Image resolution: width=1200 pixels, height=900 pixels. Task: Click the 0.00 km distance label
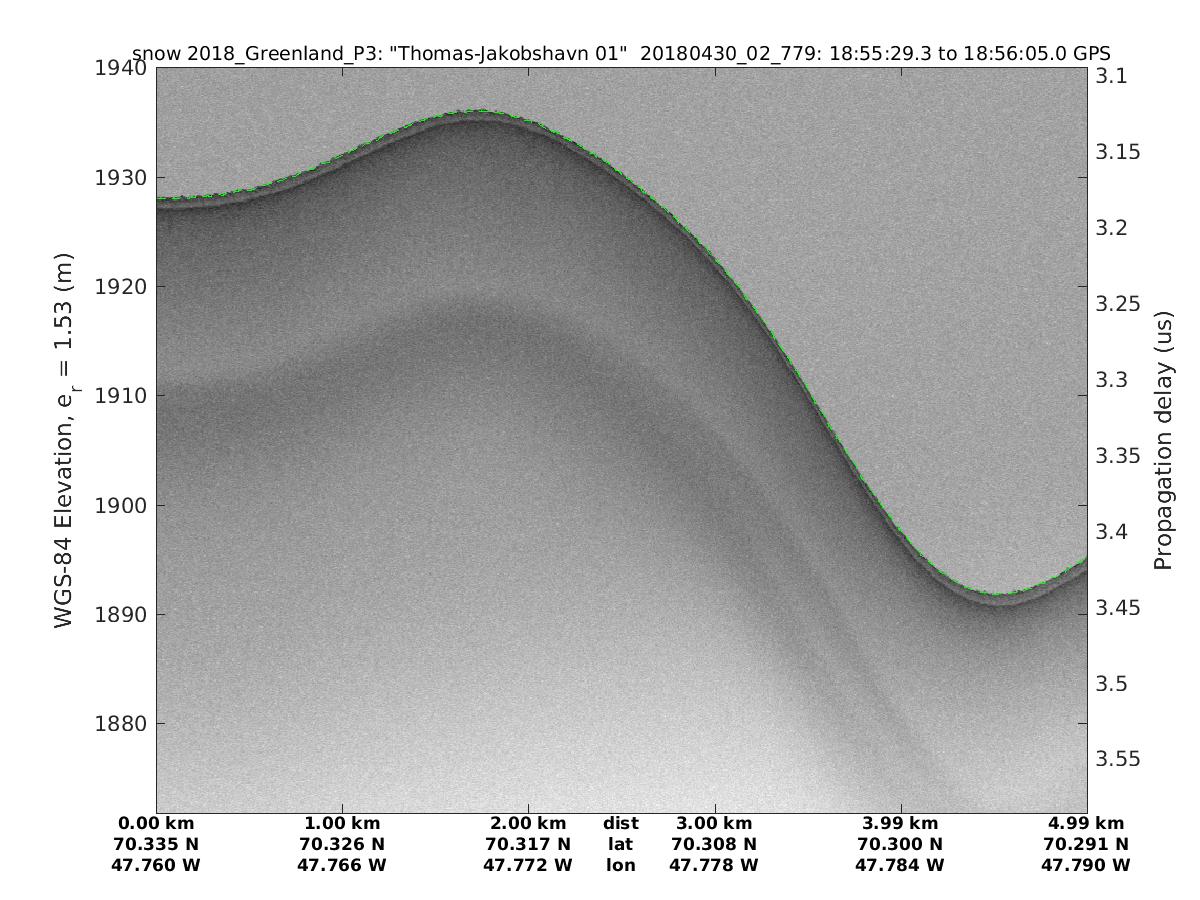click(x=156, y=824)
